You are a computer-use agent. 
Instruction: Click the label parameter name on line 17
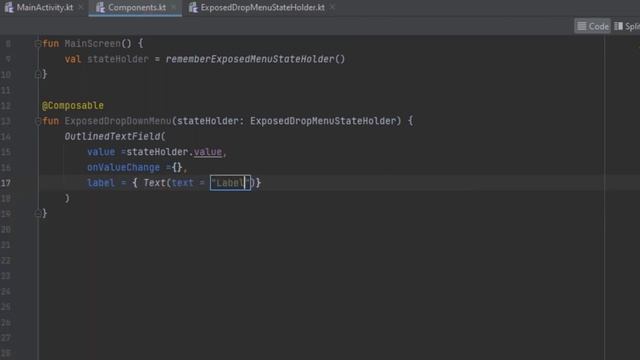point(101,183)
